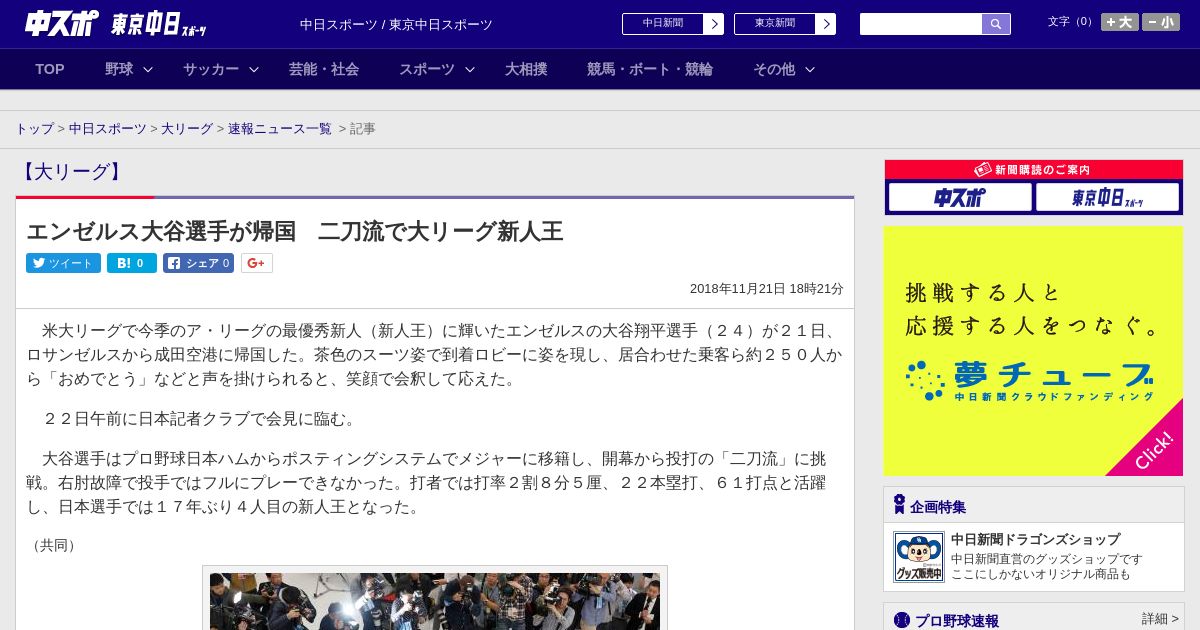The image size is (1200, 630).
Task: Click the 文字（0） text size label
Action: coord(1072,22)
